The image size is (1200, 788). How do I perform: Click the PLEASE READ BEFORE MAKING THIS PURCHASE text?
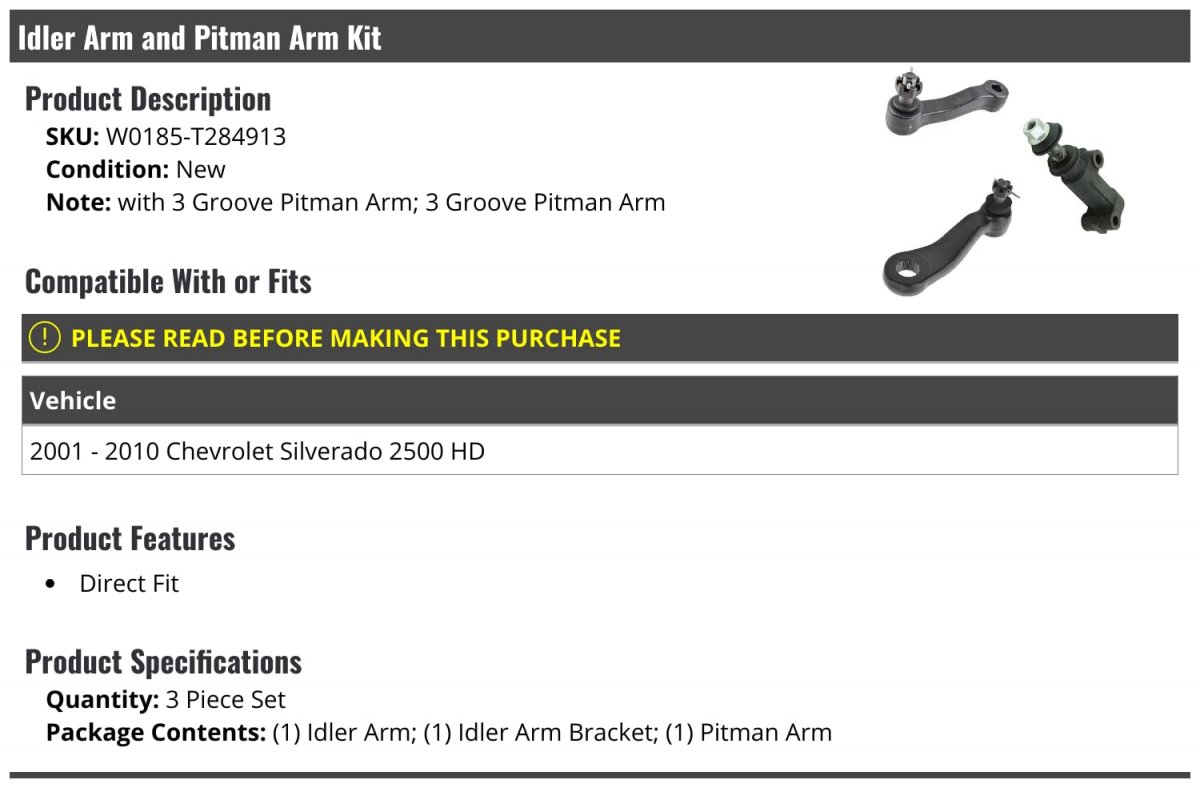click(x=346, y=338)
